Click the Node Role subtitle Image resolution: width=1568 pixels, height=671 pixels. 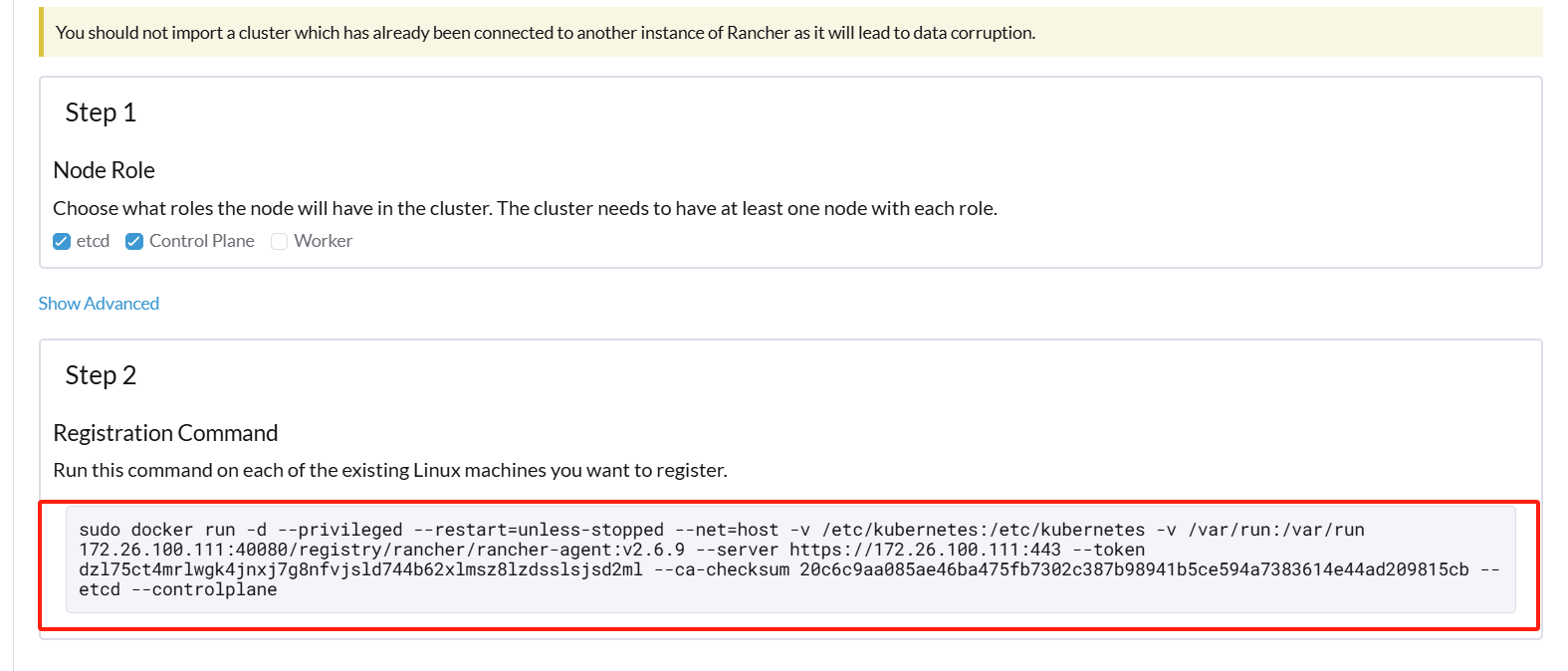(105, 170)
